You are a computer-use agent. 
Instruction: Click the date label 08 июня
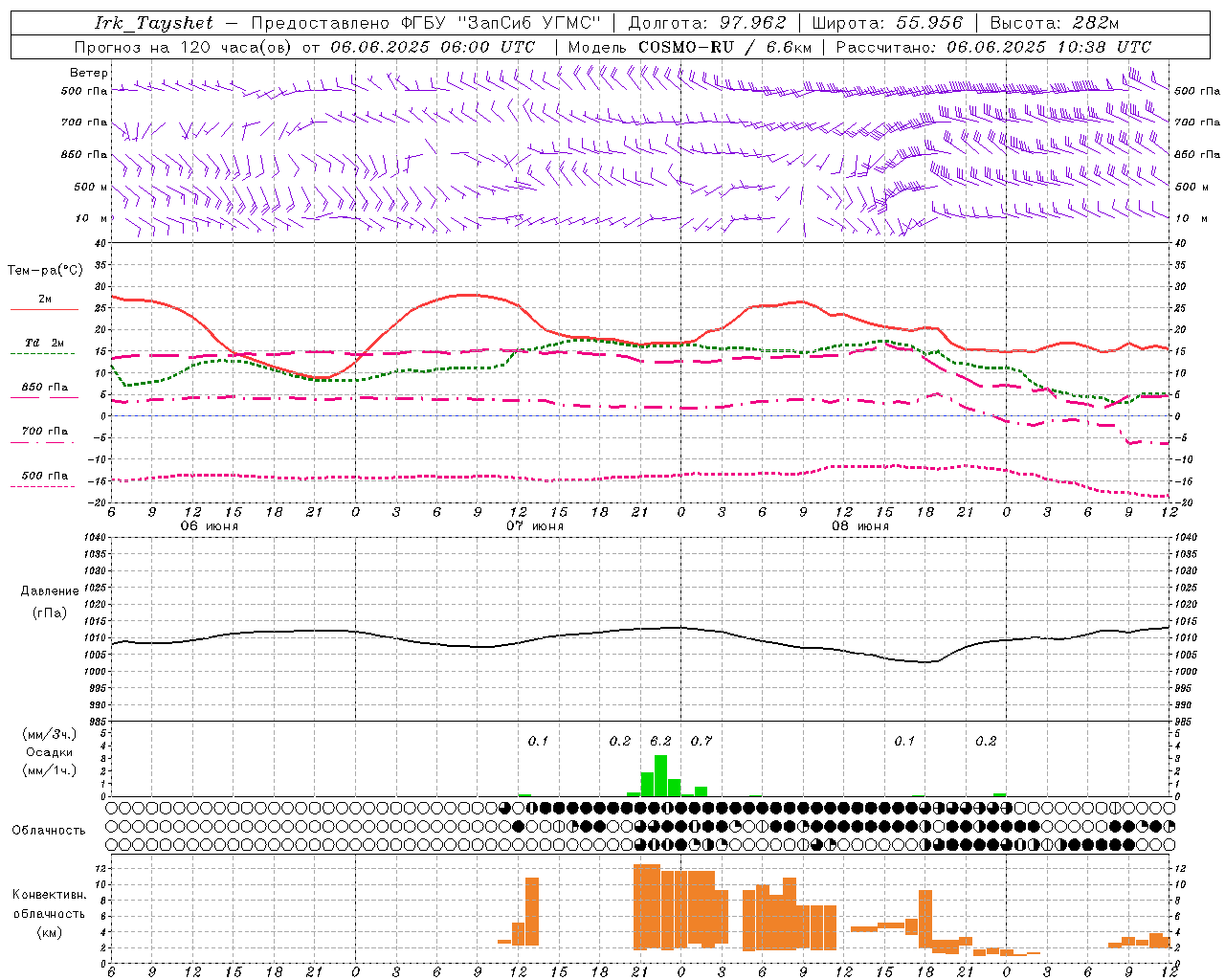point(860,526)
